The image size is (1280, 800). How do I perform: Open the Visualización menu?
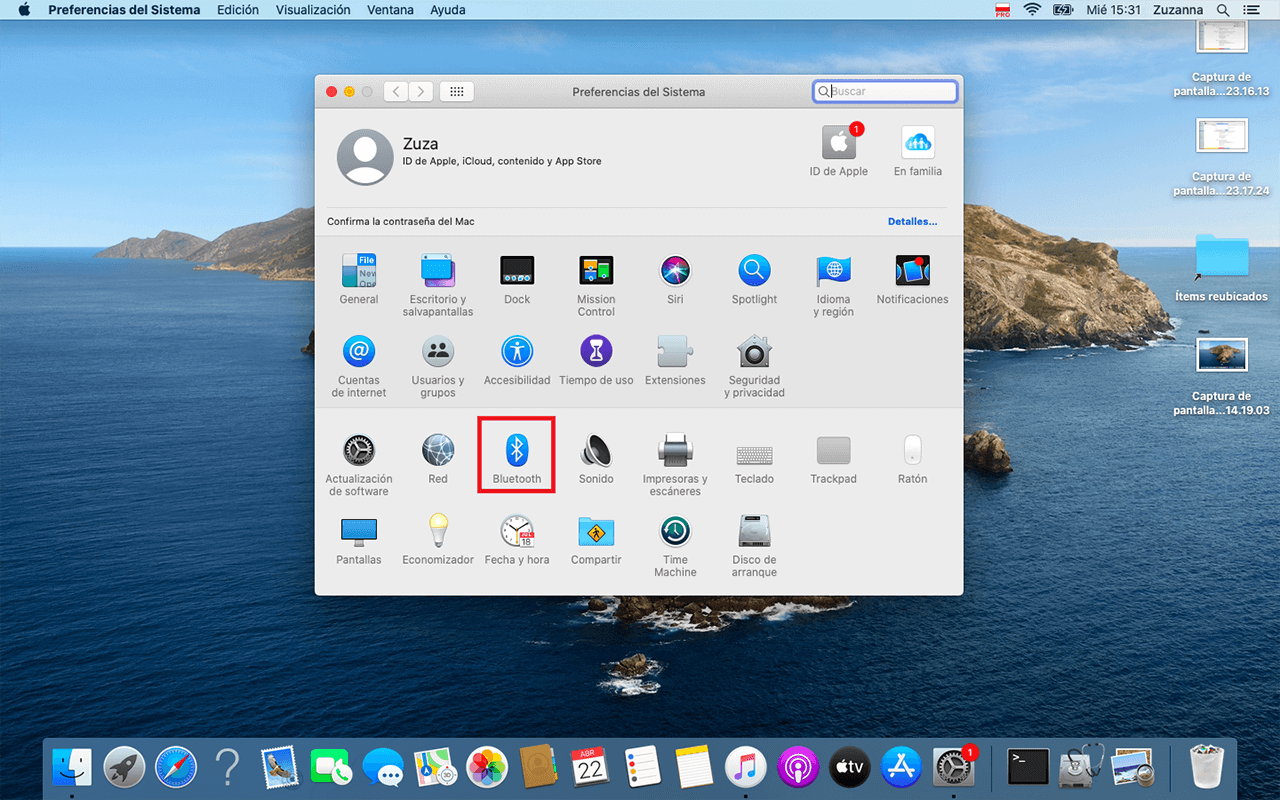(313, 10)
